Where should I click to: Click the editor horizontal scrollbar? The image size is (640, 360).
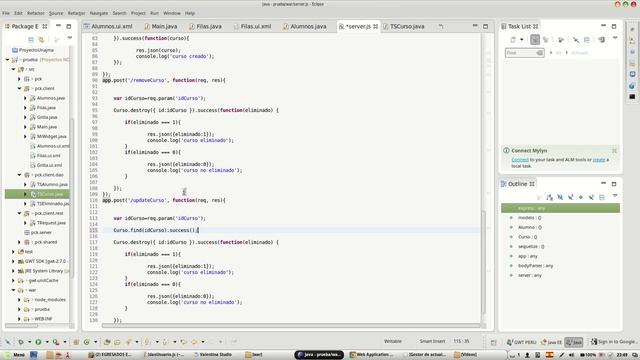(291, 326)
